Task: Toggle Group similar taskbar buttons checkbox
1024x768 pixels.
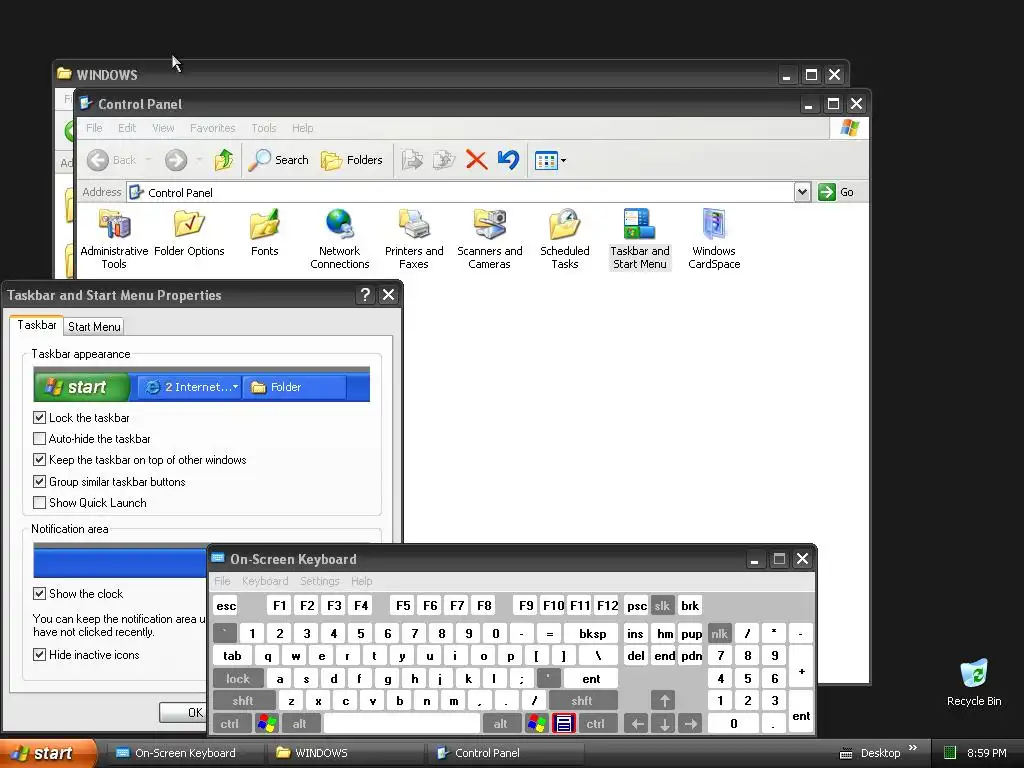Action: point(39,481)
